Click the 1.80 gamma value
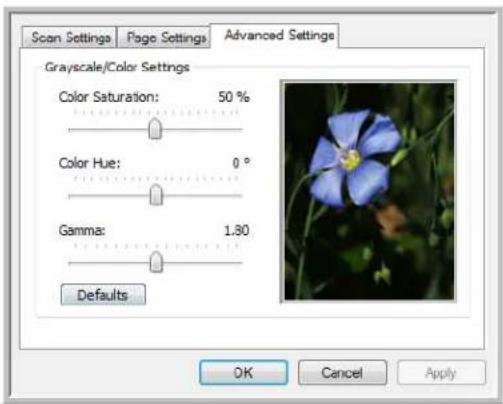The width and height of the screenshot is (503, 404). (x=237, y=230)
